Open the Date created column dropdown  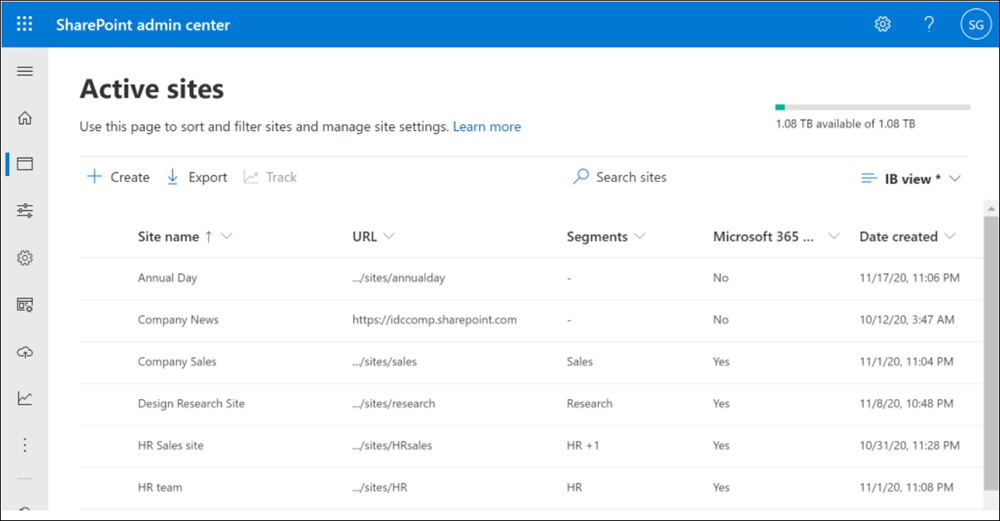pyautogui.click(x=949, y=237)
